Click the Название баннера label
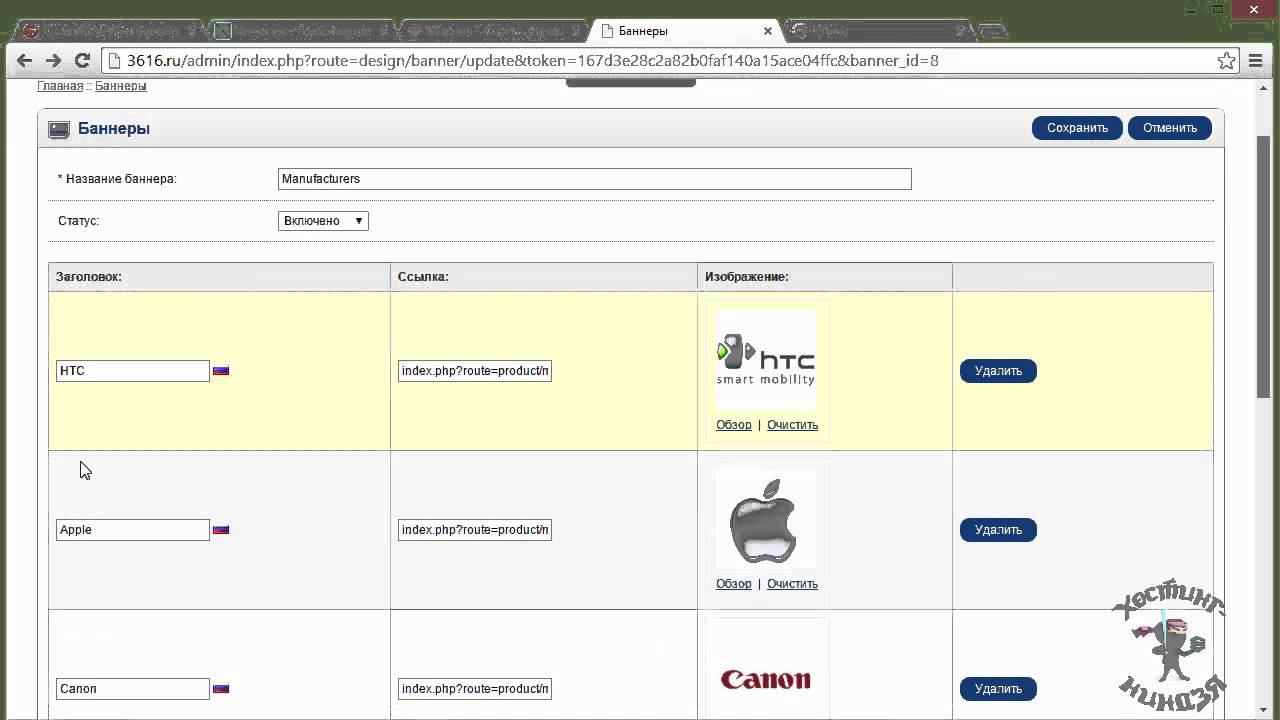 point(117,179)
